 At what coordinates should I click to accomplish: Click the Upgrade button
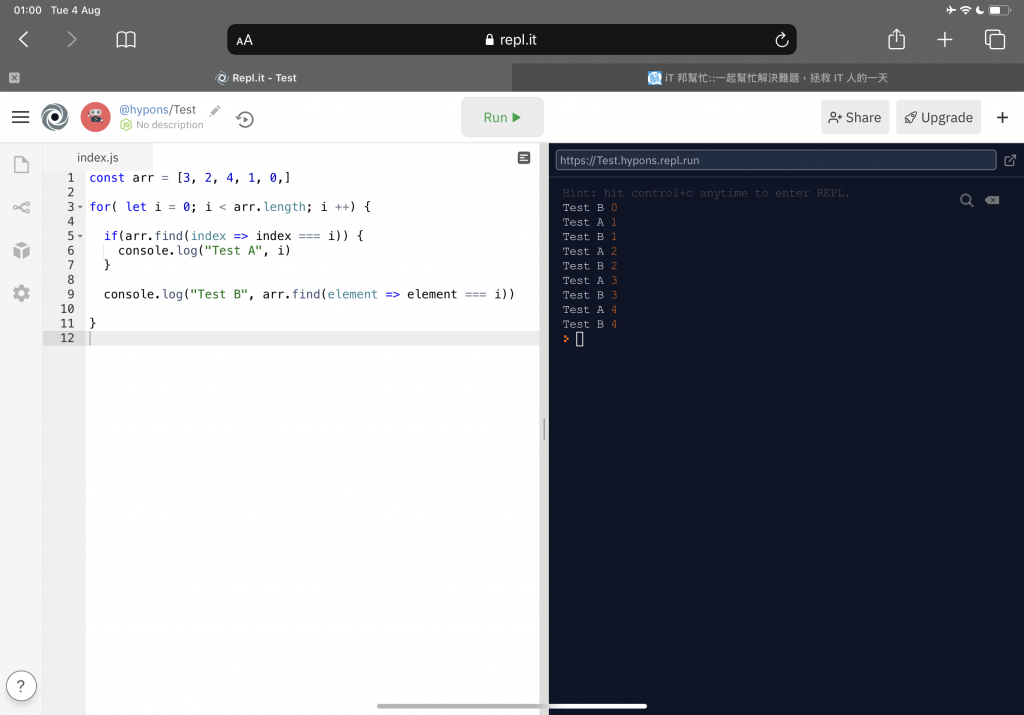(938, 118)
